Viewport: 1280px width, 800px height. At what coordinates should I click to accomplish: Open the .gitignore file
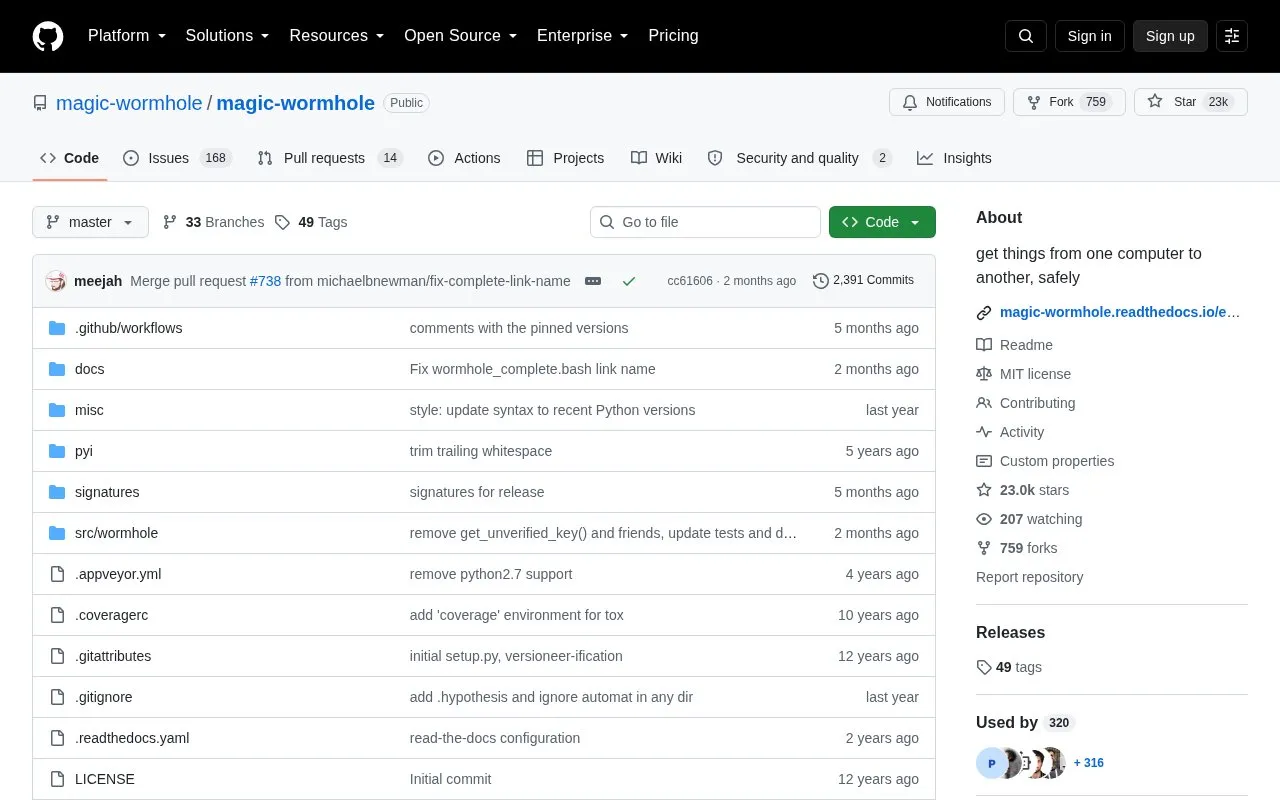[104, 697]
